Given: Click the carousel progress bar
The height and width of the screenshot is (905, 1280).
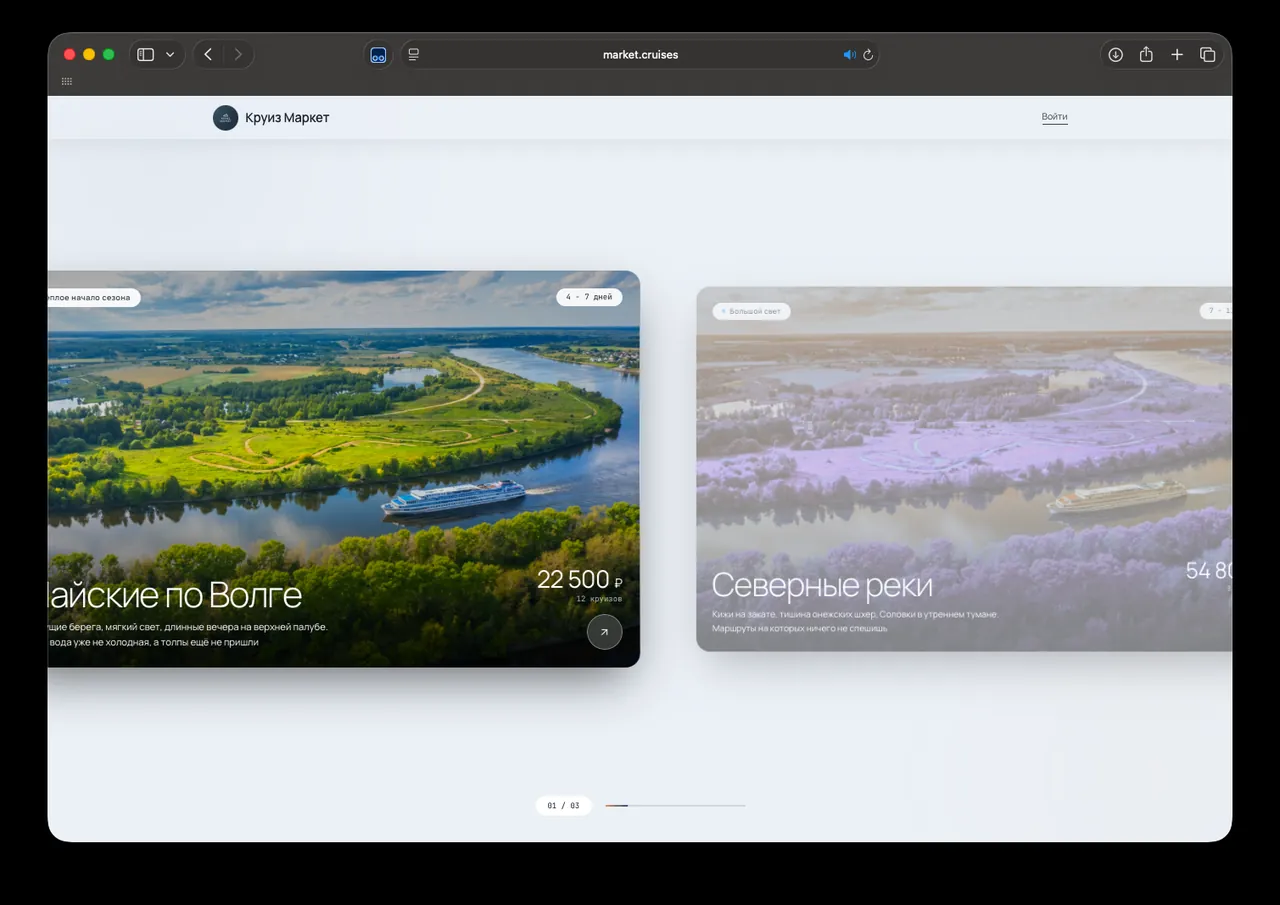Looking at the screenshot, I should click(675, 805).
